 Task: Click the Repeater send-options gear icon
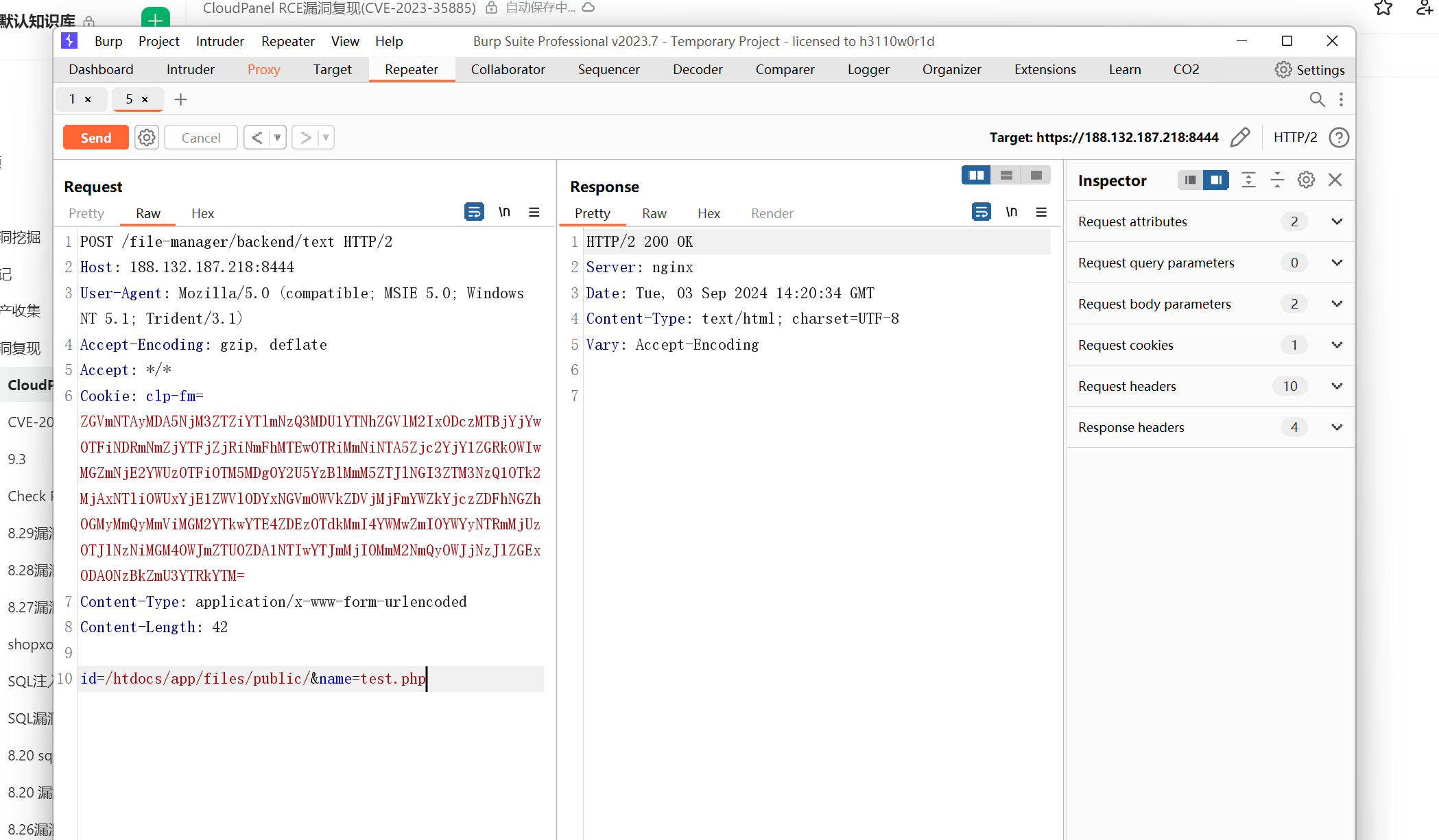(x=146, y=138)
